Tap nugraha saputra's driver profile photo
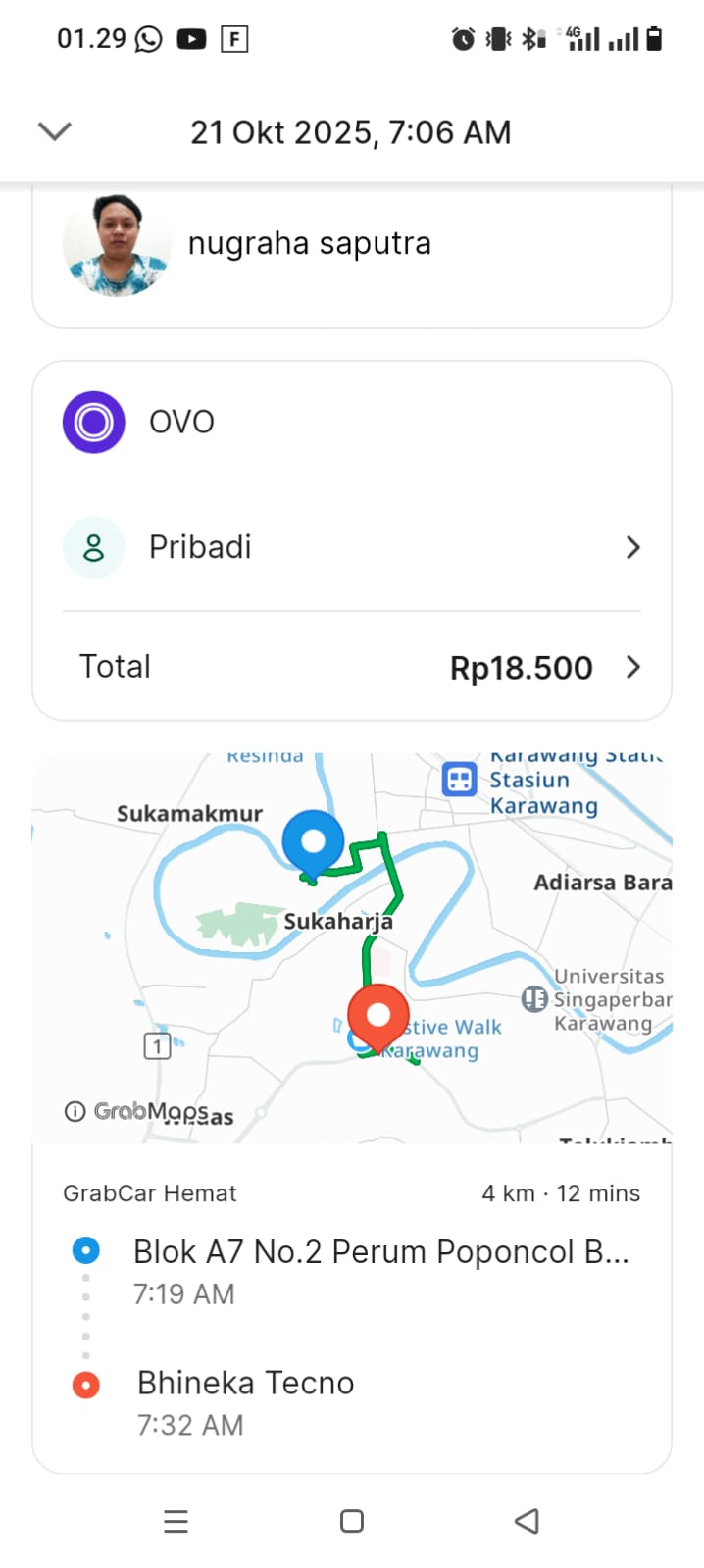Viewport: 704px width, 1568px height. click(117, 245)
